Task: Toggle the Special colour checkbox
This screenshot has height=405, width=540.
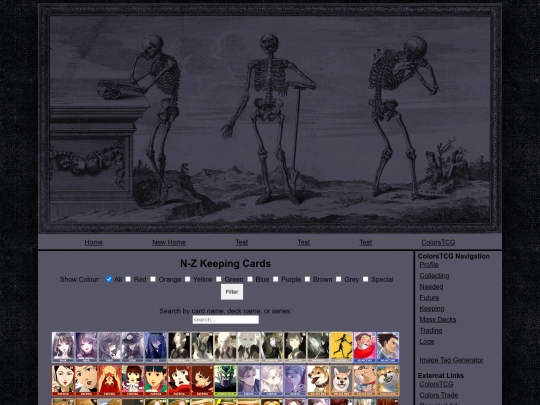Action: click(365, 279)
